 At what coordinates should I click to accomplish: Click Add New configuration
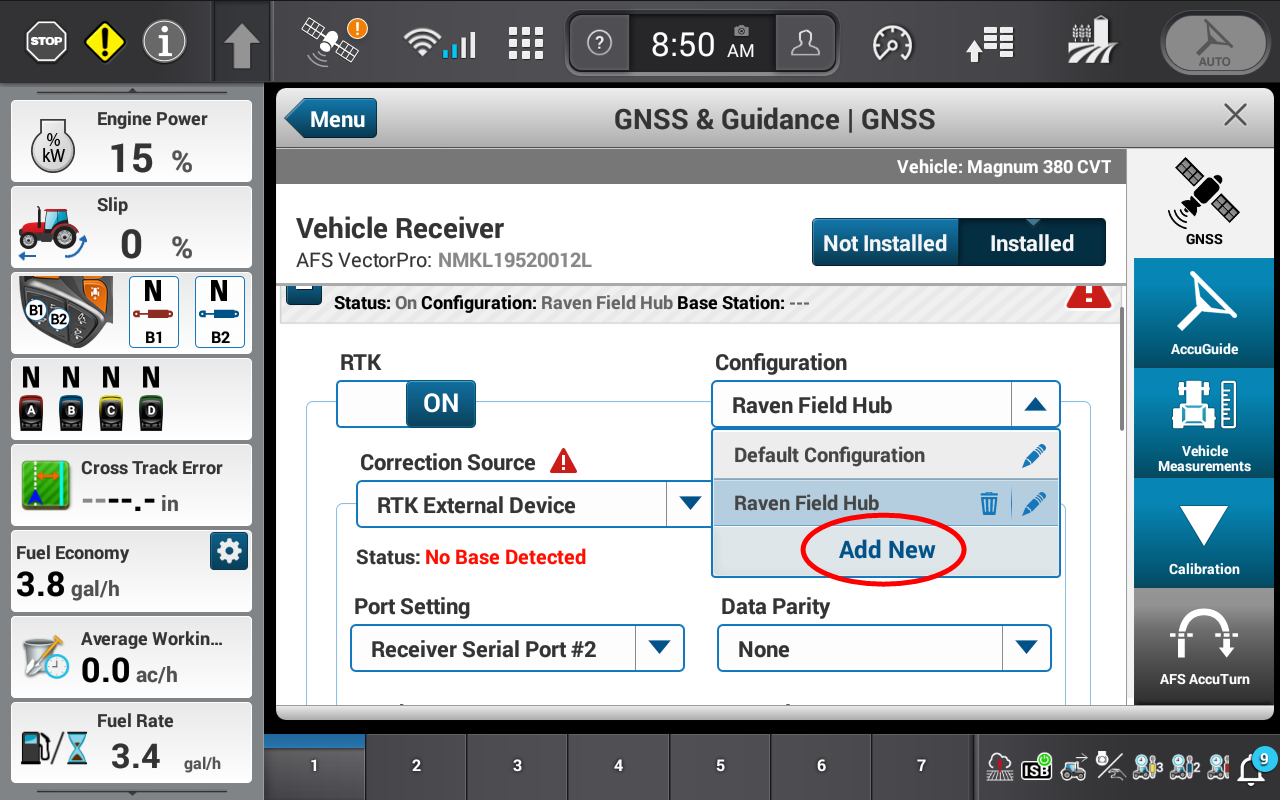(886, 550)
